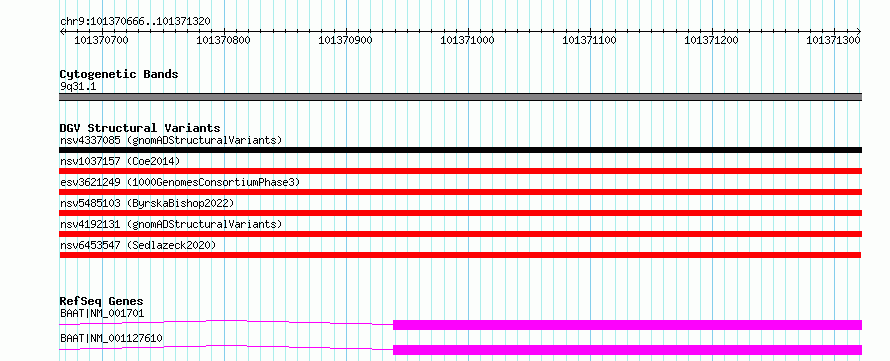
Task: Click ruler position 101371200
Action: (x=712, y=40)
